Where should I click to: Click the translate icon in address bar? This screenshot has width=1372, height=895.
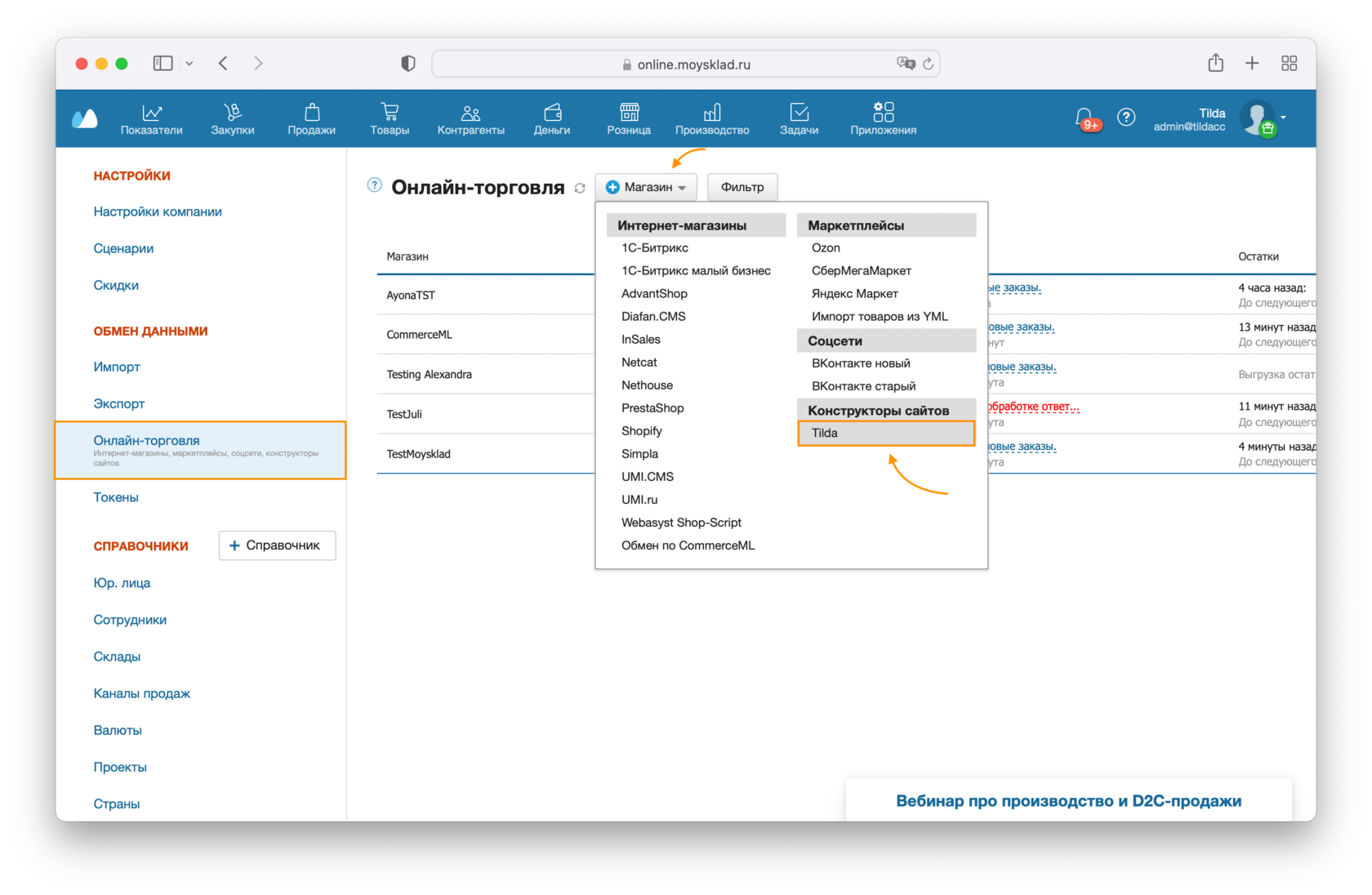click(x=906, y=64)
